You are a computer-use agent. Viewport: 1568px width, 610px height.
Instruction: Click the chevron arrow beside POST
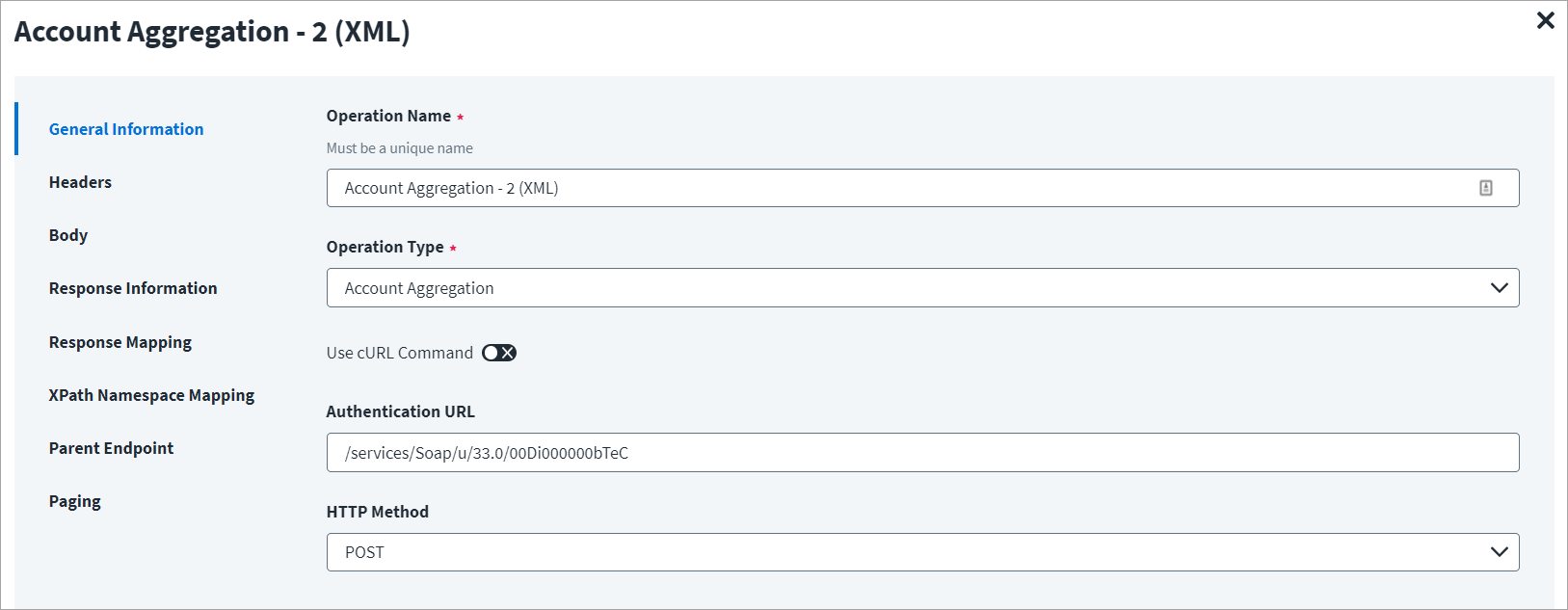tap(1499, 552)
